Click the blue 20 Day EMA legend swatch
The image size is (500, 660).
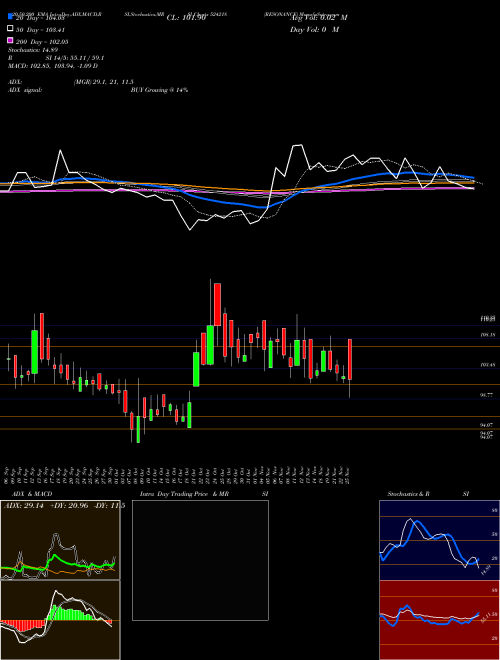(x=10, y=17)
